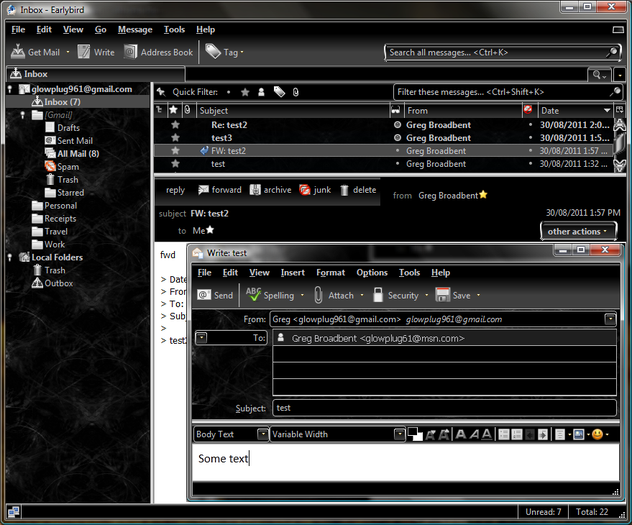632x525 pixels.
Task: Insert a smiley in compose toolbar
Action: [597, 434]
